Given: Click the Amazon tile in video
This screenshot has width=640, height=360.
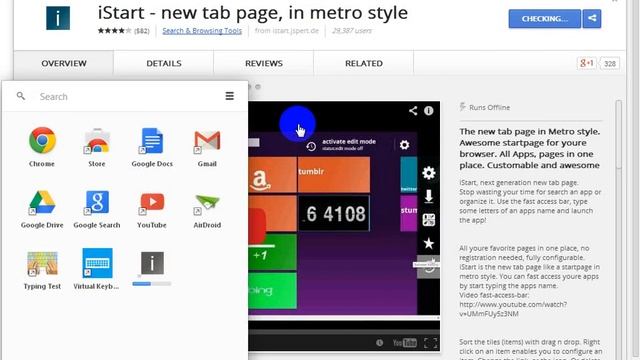Looking at the screenshot, I should 272,175.
